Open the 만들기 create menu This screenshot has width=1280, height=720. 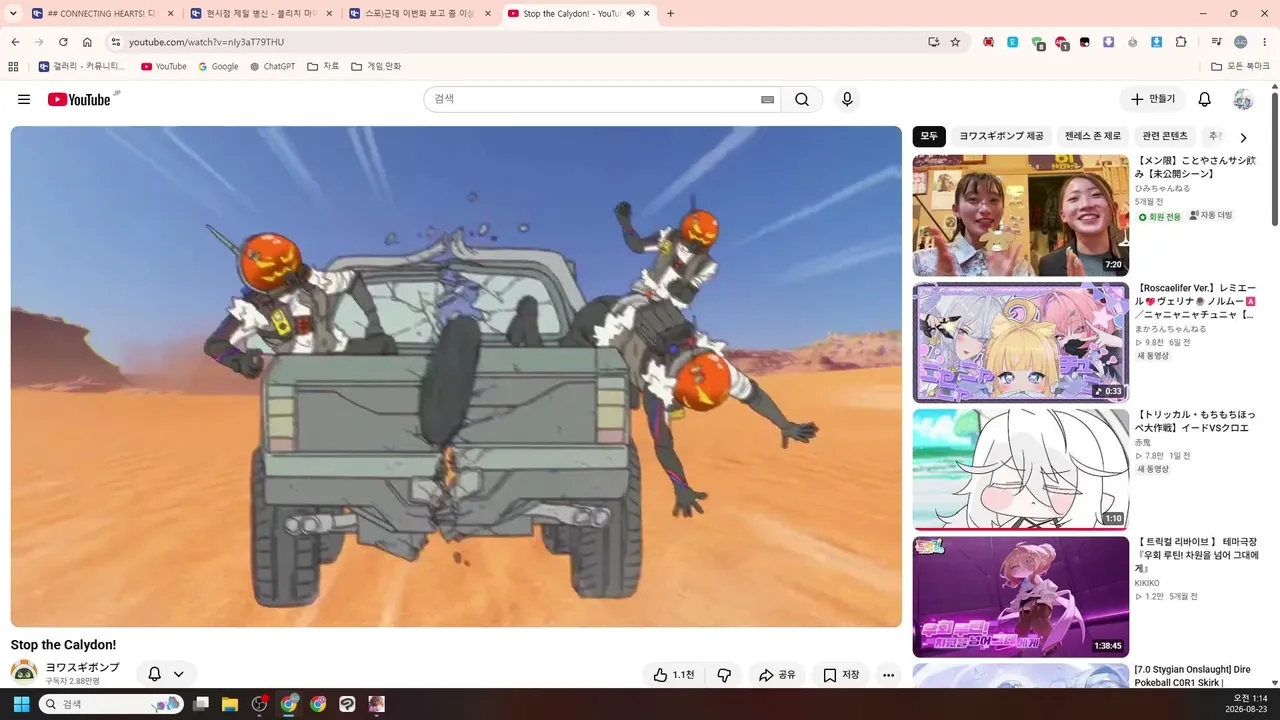coord(1153,99)
